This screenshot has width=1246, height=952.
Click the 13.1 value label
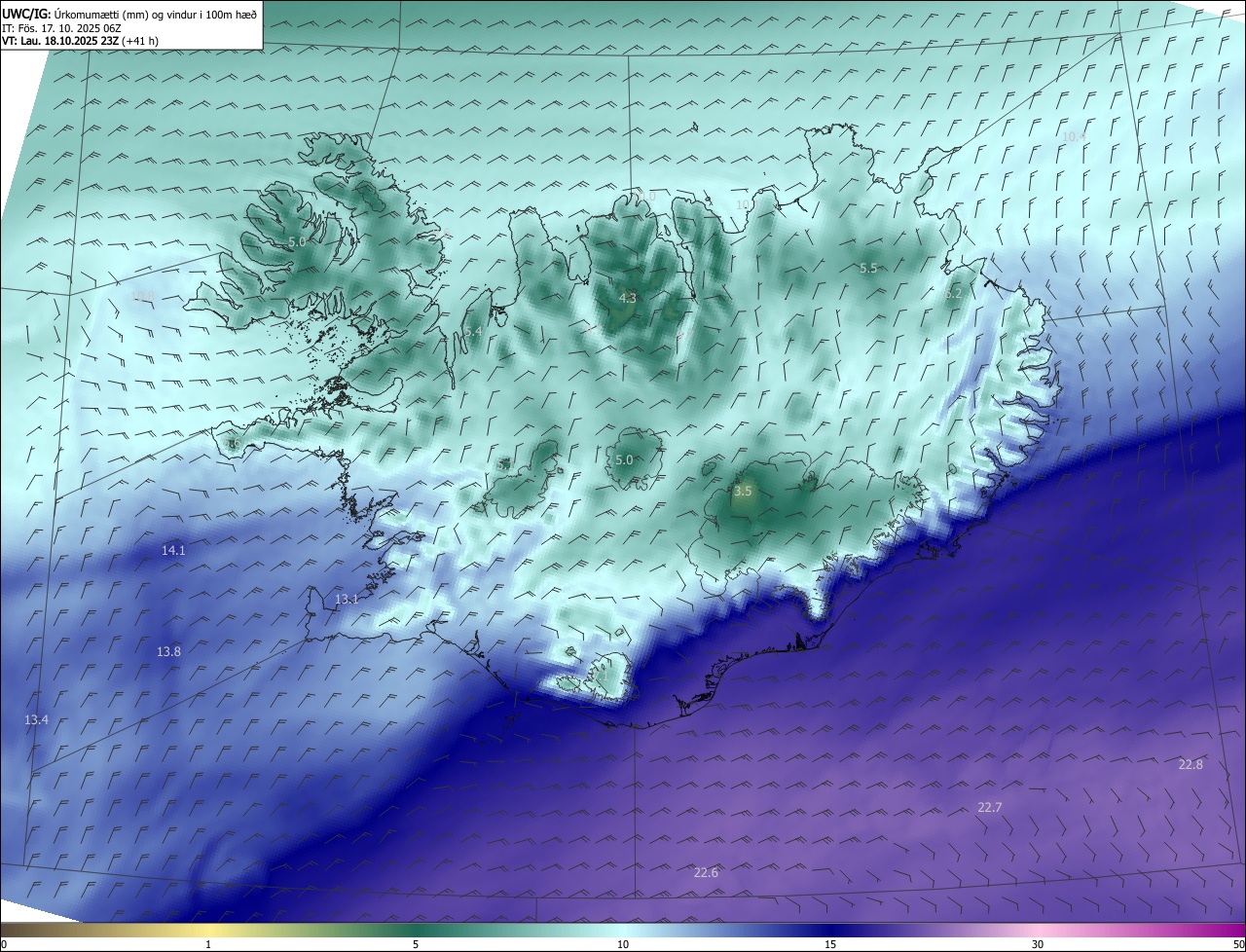click(347, 599)
